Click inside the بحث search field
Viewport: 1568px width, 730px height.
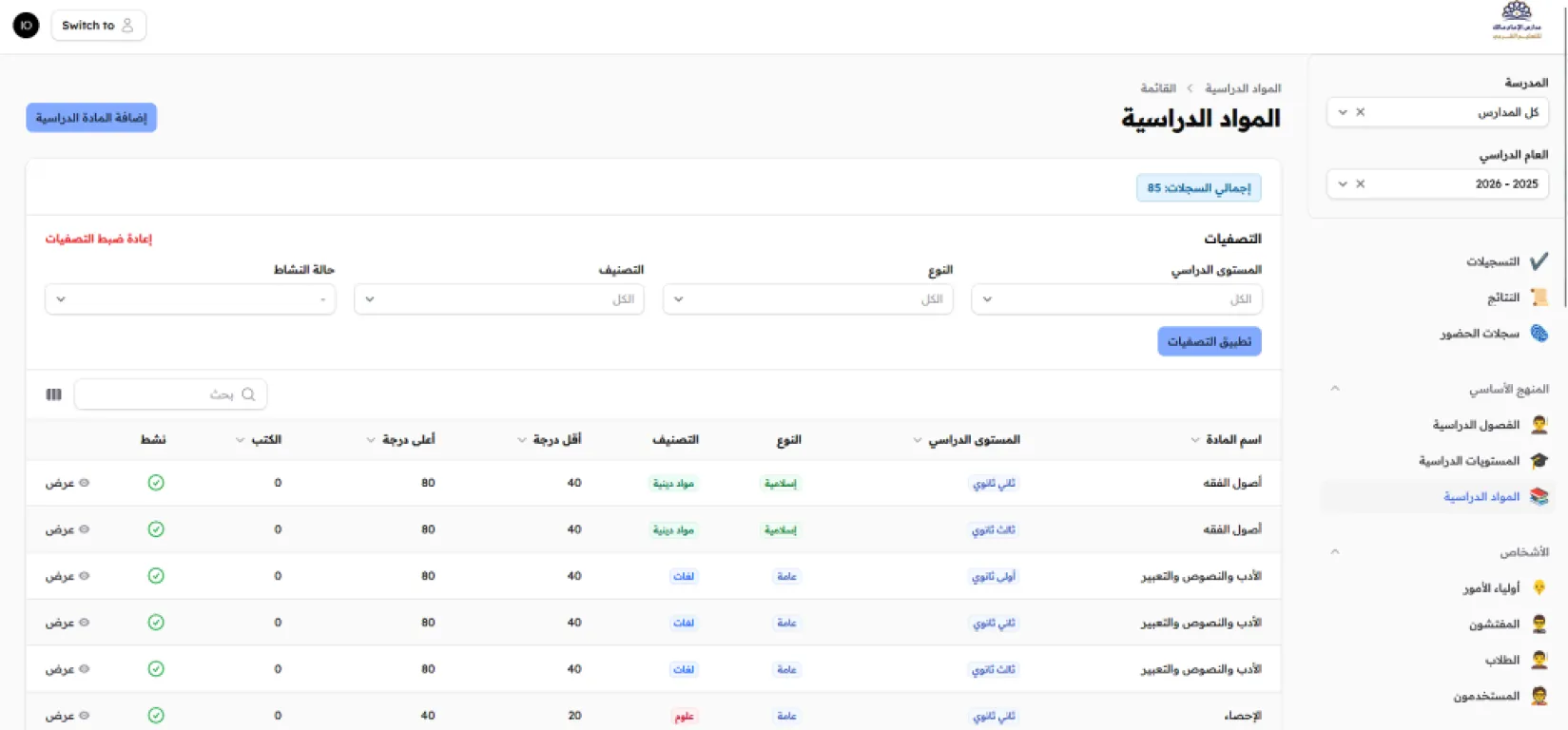tap(170, 394)
